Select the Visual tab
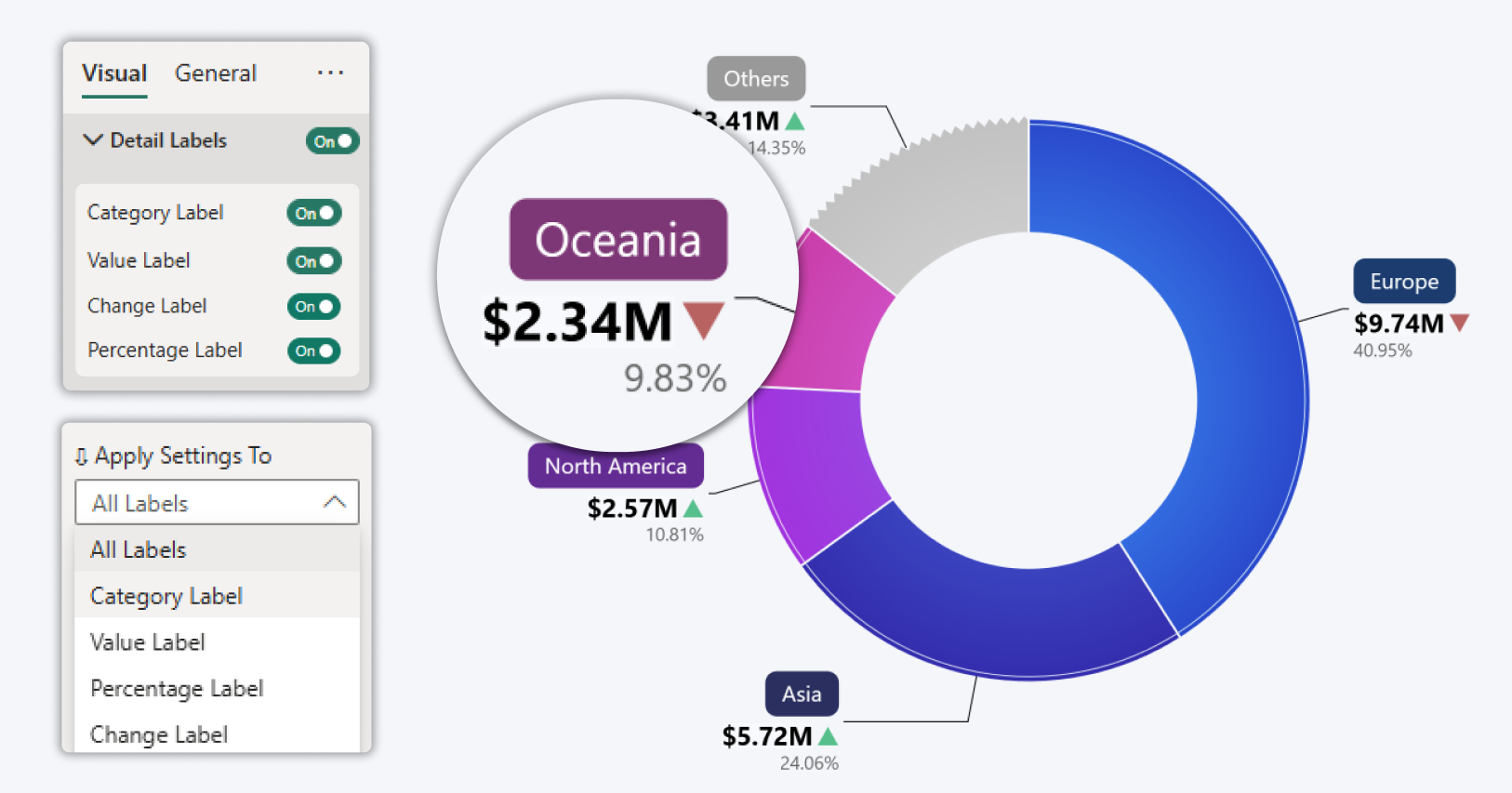This screenshot has height=793, width=1512. [x=114, y=73]
